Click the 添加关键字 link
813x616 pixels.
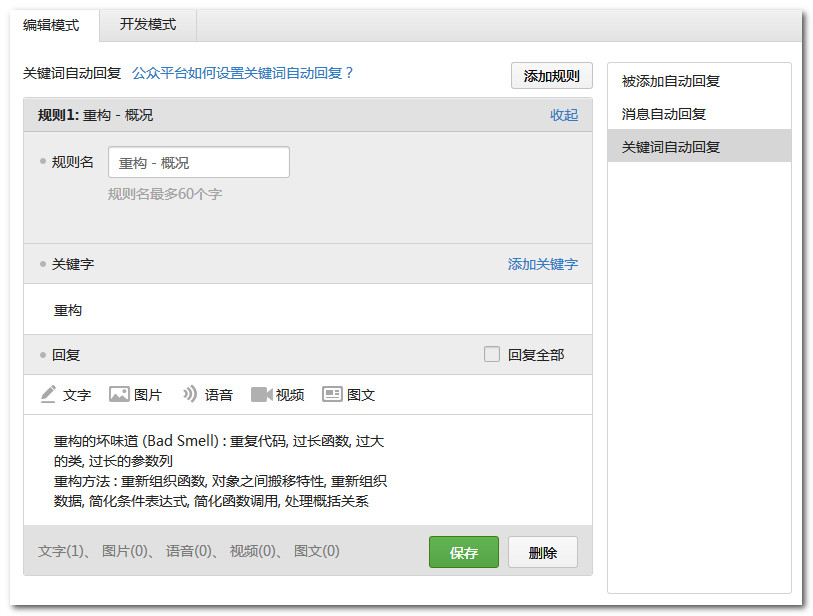[542, 264]
